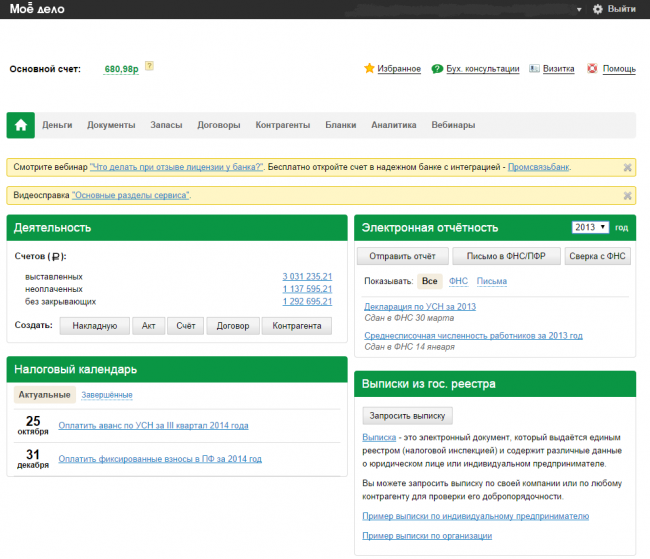Click the green chat bubble icon

[x=437, y=69]
